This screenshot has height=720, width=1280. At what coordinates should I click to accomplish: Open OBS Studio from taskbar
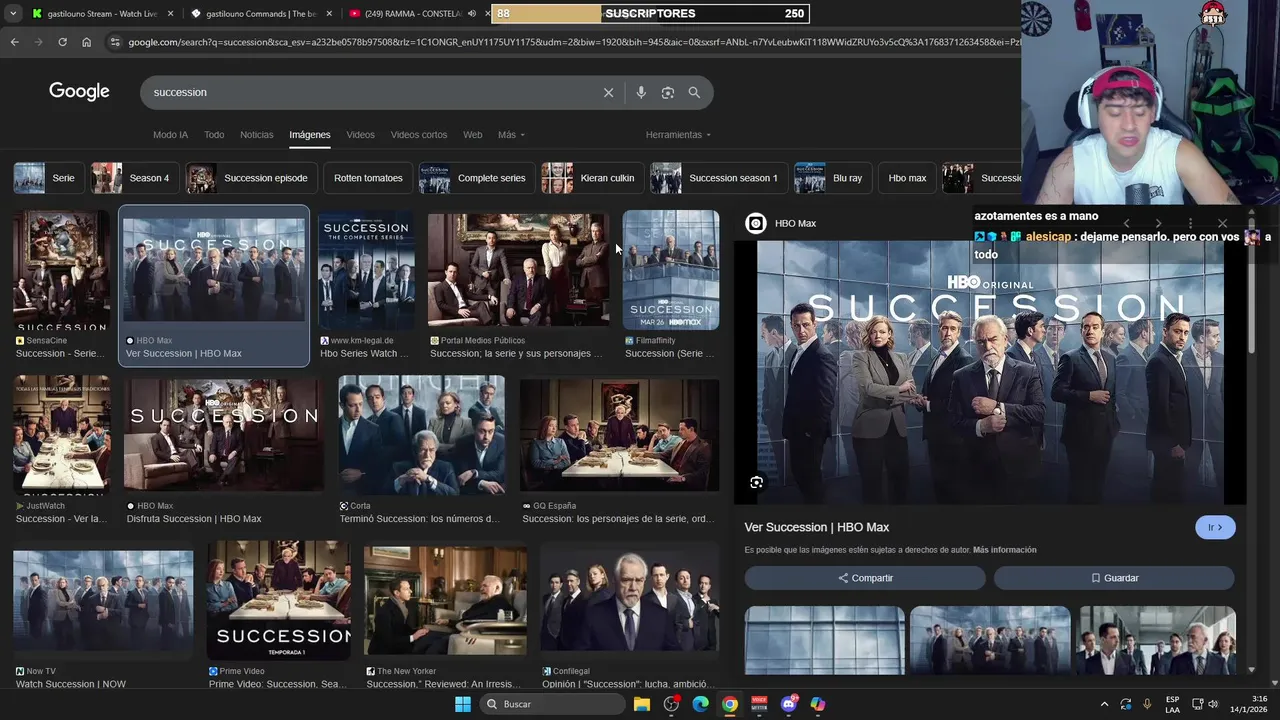click(671, 704)
